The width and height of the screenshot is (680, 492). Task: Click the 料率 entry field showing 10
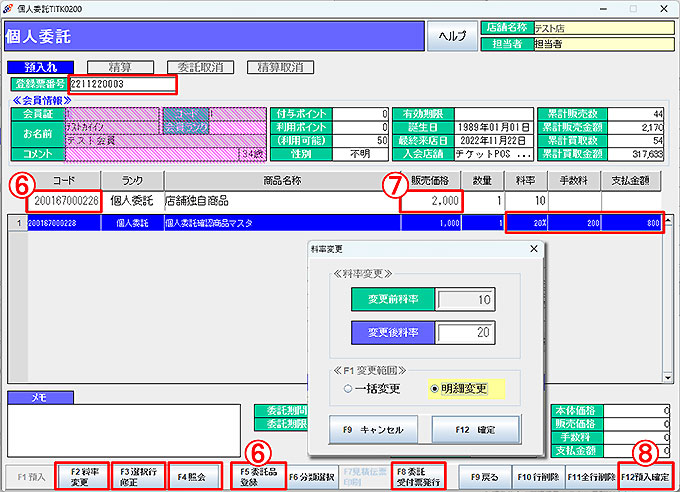526,201
